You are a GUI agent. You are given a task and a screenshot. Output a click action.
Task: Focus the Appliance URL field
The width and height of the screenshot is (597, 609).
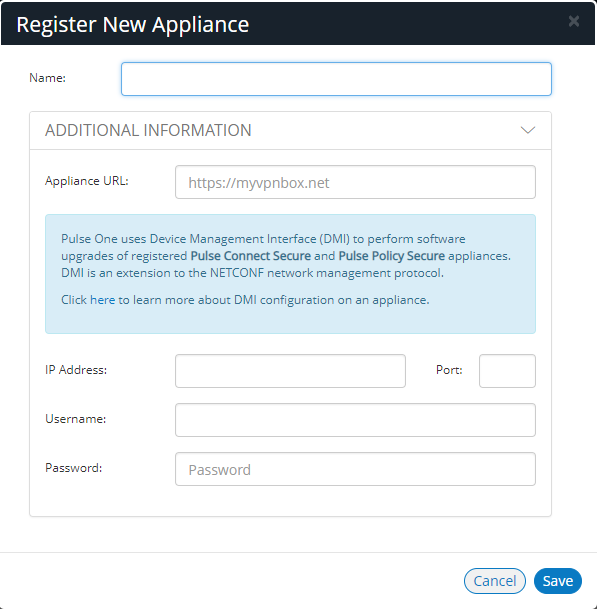[355, 182]
